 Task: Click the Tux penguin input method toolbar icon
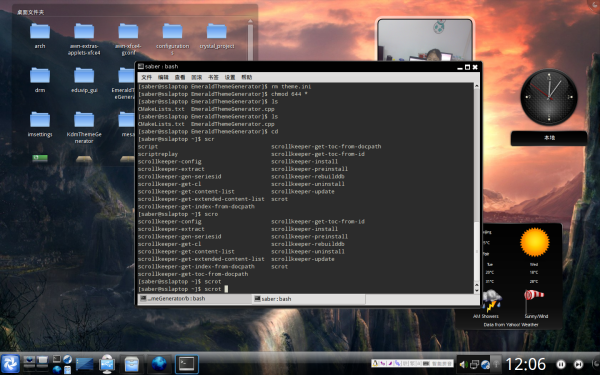(x=375, y=363)
